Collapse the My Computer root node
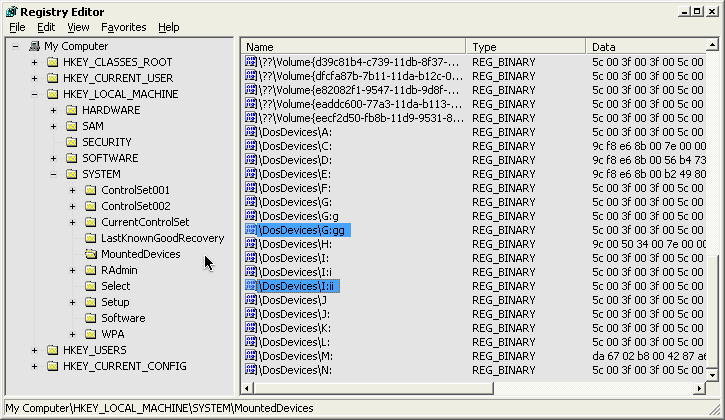725x420 pixels. 16,46
